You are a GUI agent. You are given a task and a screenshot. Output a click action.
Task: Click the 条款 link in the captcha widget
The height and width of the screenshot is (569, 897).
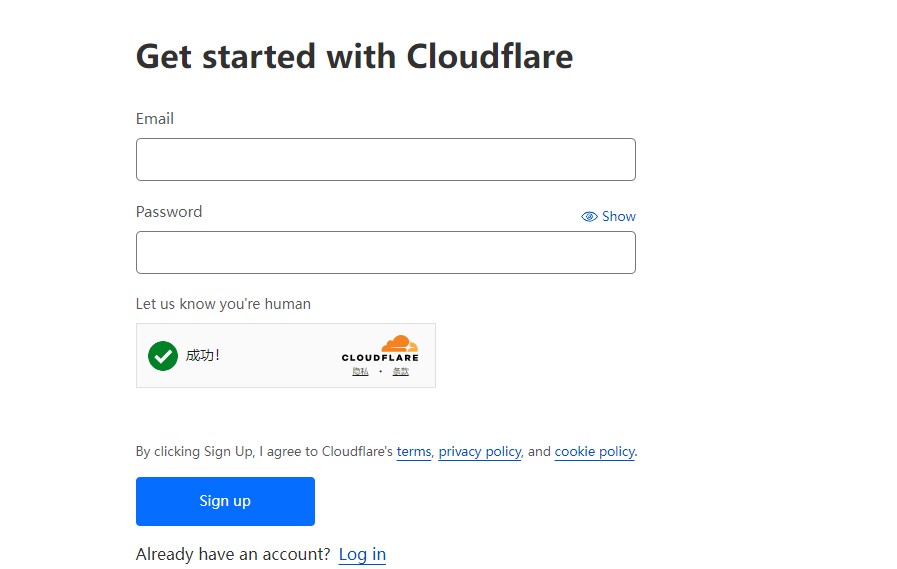[400, 372]
